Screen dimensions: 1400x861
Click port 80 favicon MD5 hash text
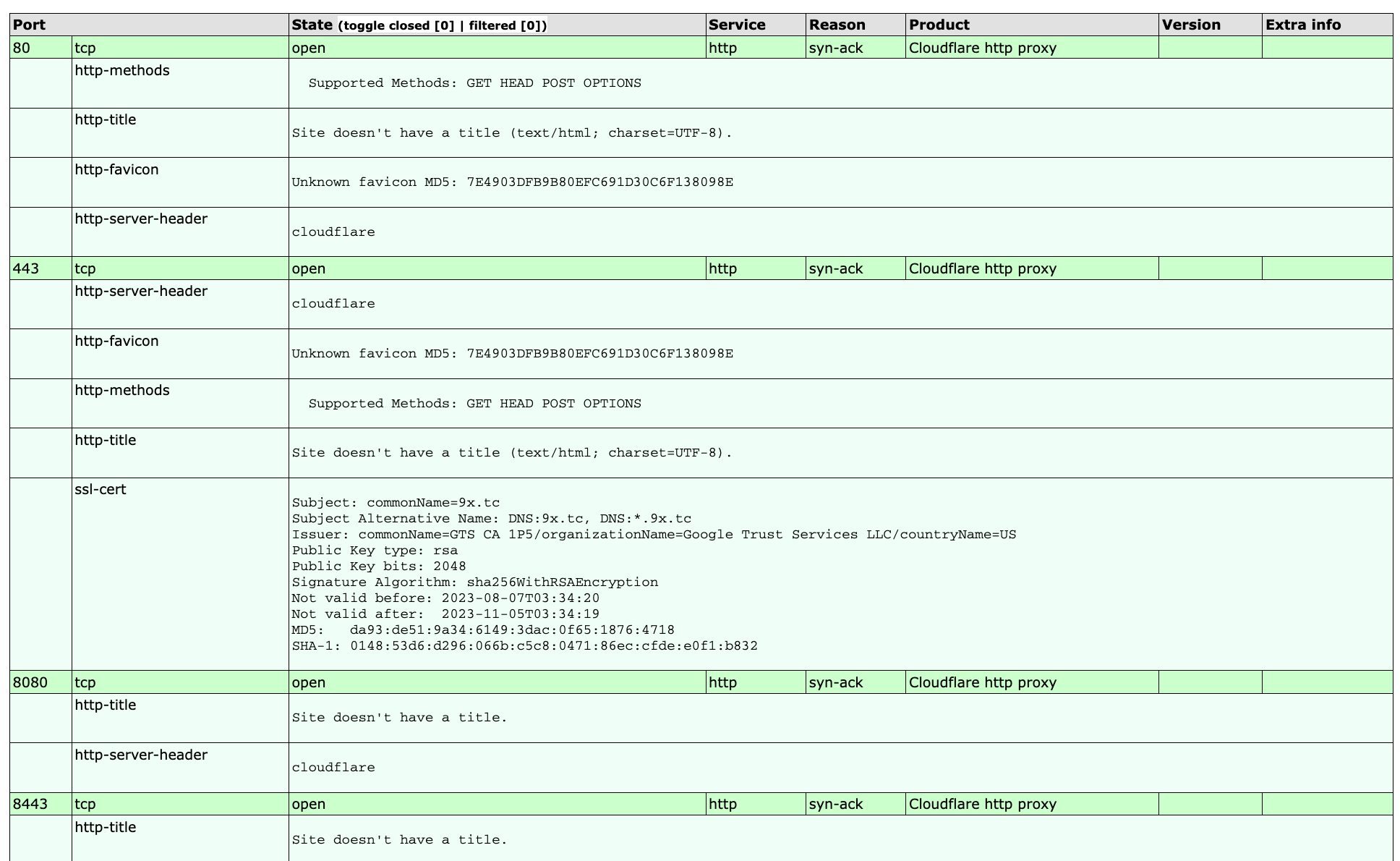(x=599, y=182)
